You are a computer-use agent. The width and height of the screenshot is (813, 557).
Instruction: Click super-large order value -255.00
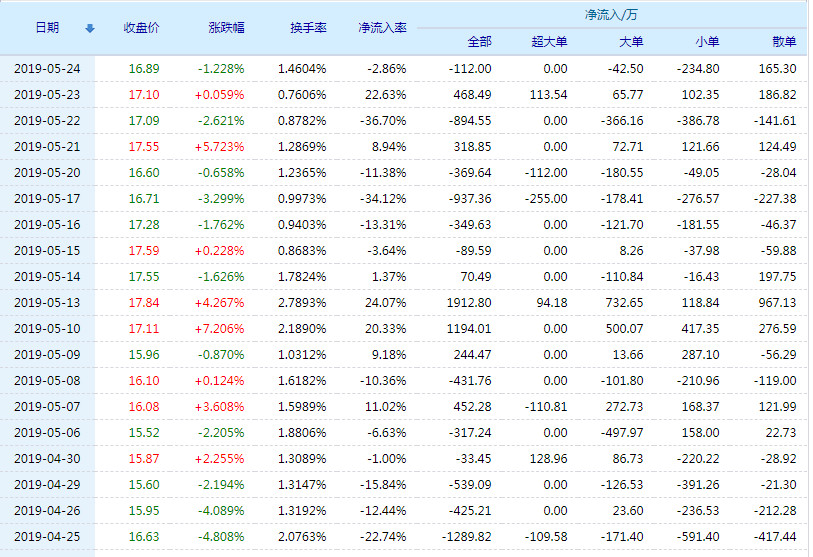click(x=546, y=199)
